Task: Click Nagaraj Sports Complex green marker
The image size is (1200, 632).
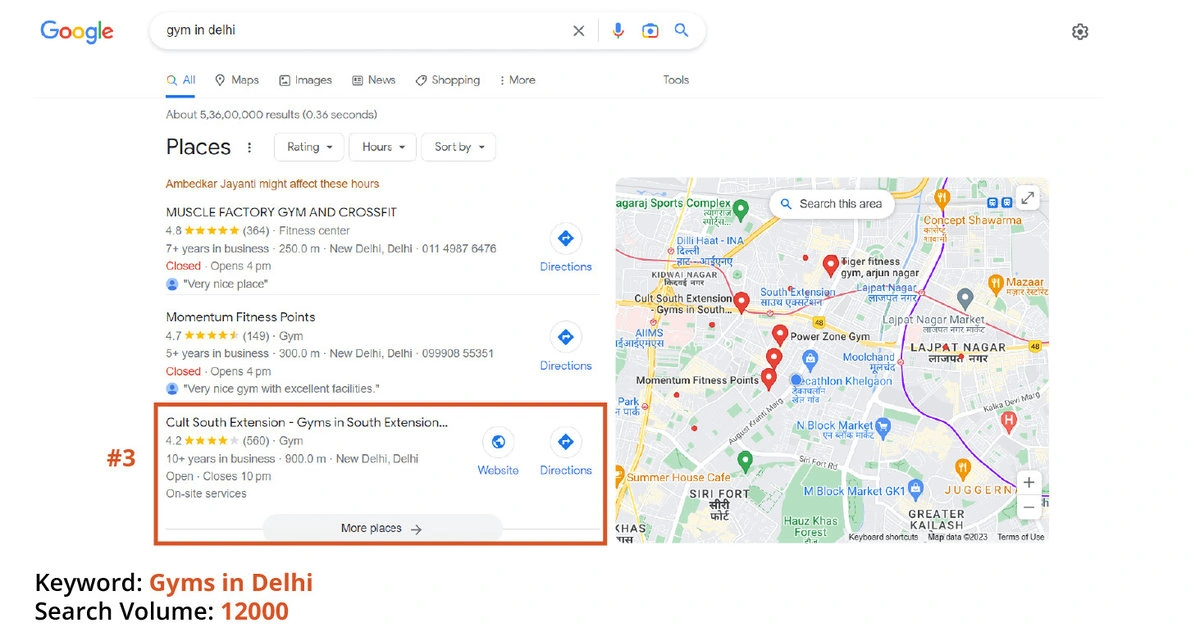Action: (740, 210)
